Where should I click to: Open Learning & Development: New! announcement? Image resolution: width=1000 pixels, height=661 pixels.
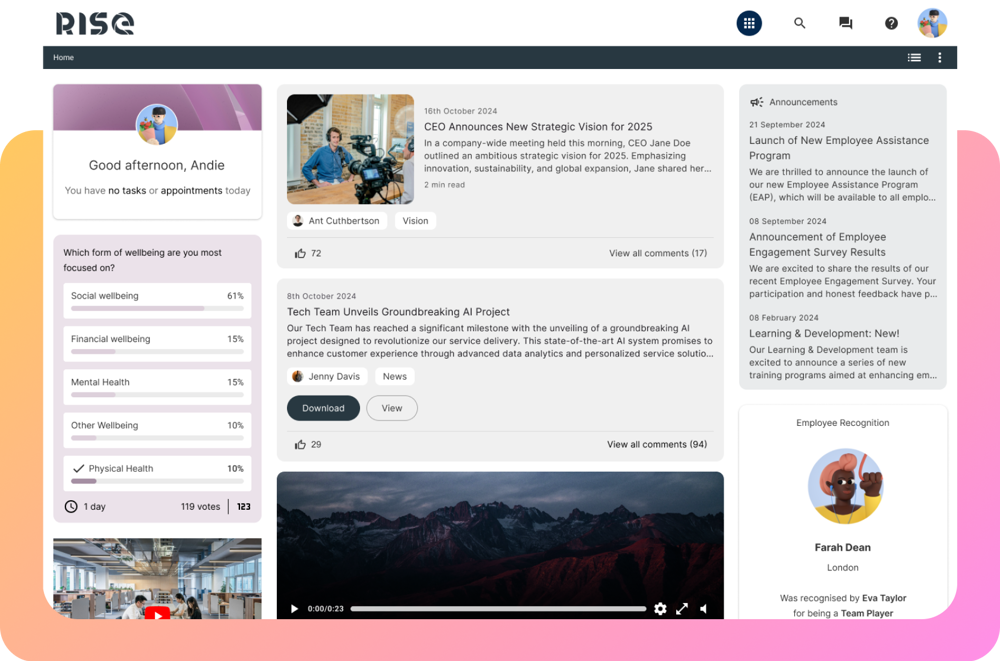pyautogui.click(x=824, y=334)
